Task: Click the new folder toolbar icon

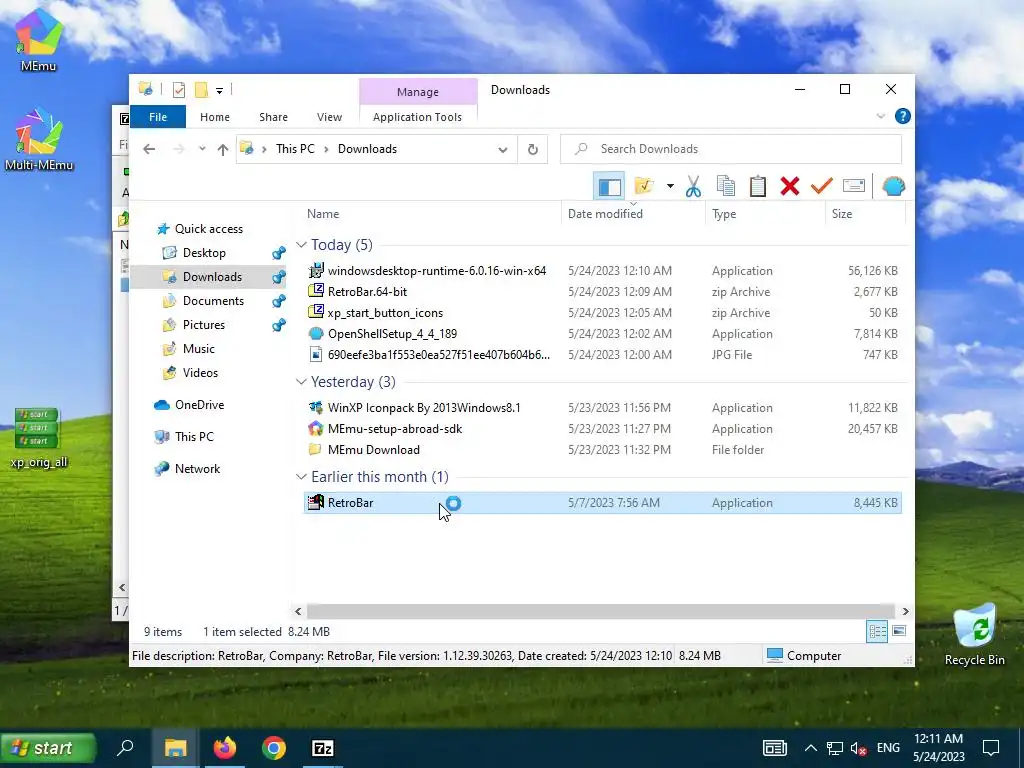Action: click(644, 187)
